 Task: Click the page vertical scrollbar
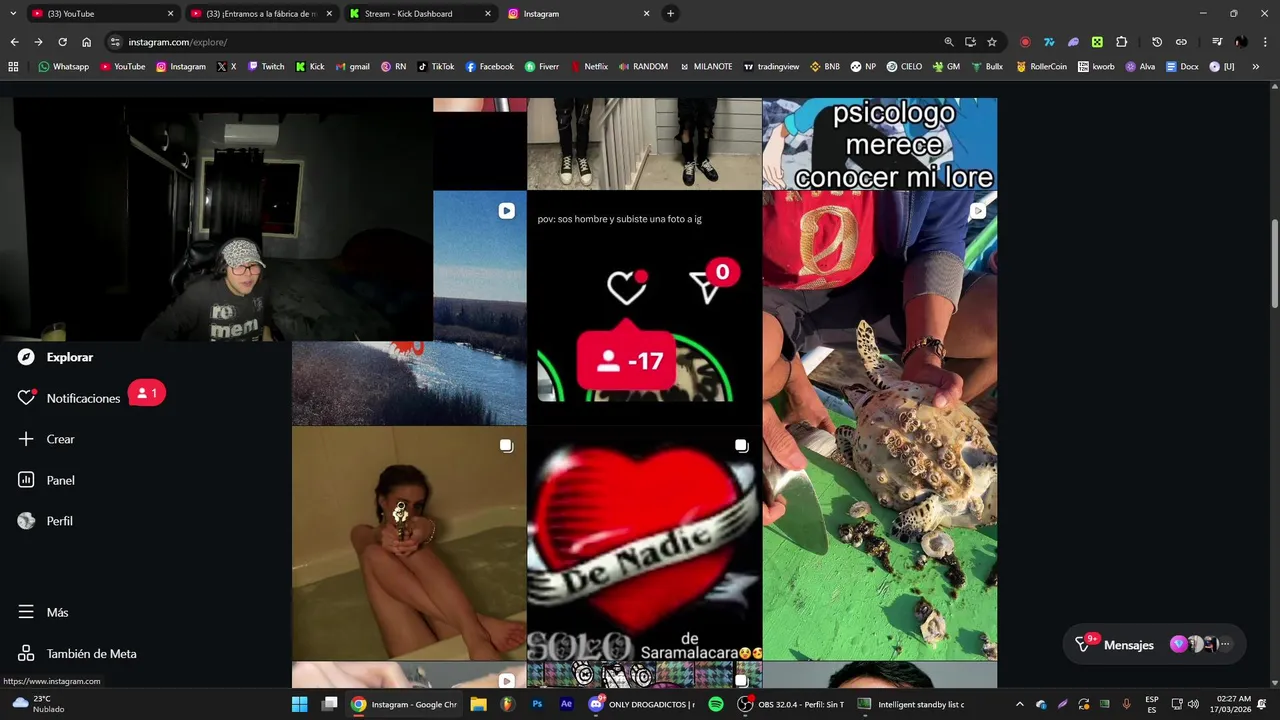click(x=1274, y=262)
